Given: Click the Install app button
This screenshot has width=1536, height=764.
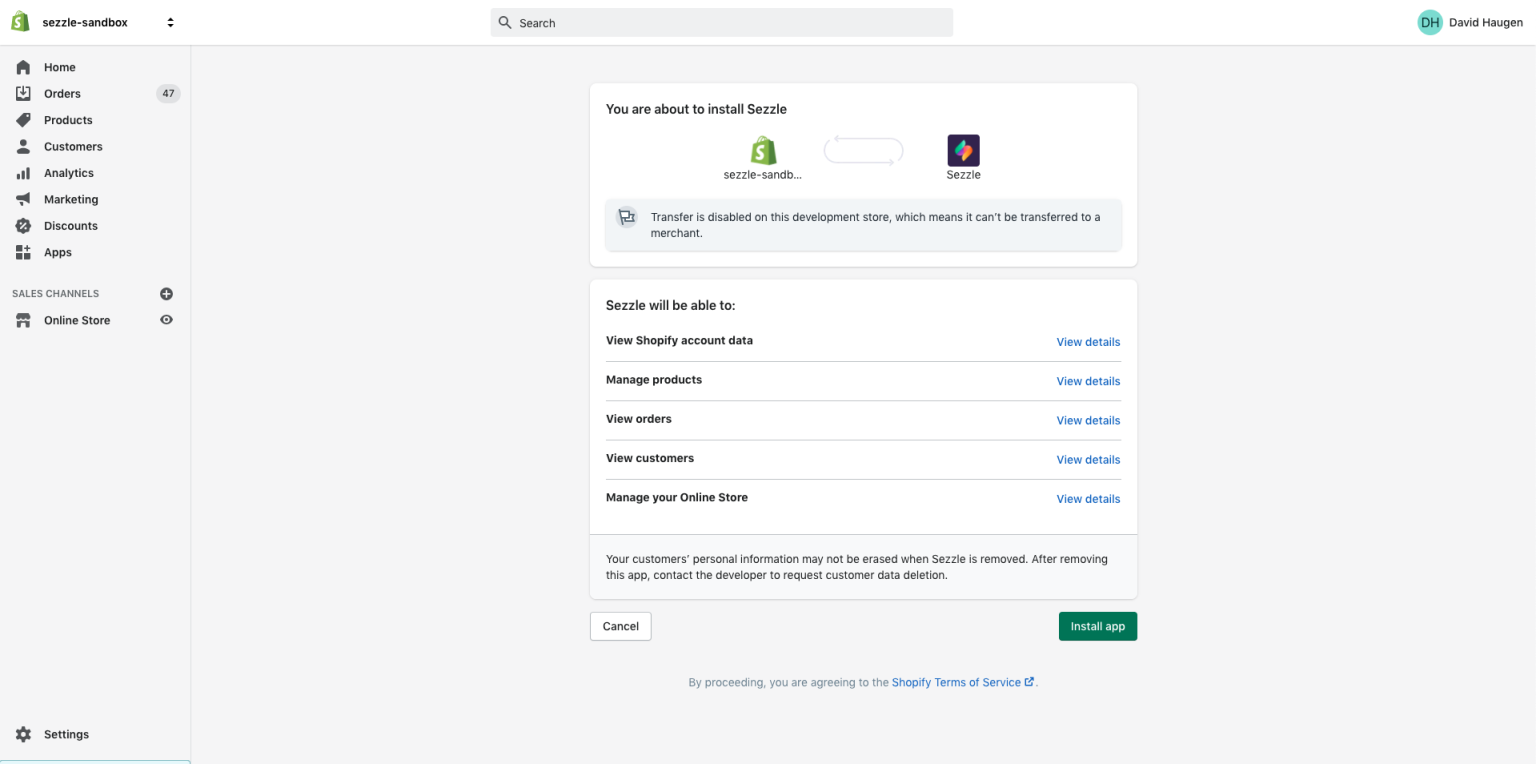Looking at the screenshot, I should click(1097, 626).
